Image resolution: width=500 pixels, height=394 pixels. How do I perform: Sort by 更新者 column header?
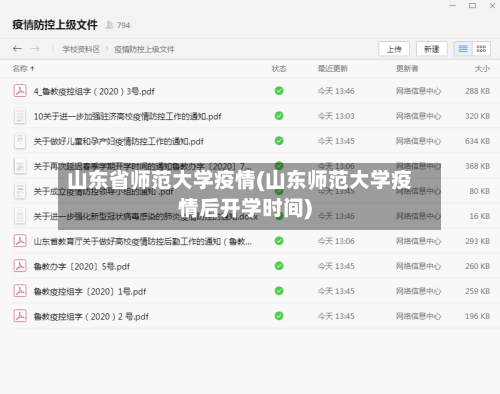(407, 69)
